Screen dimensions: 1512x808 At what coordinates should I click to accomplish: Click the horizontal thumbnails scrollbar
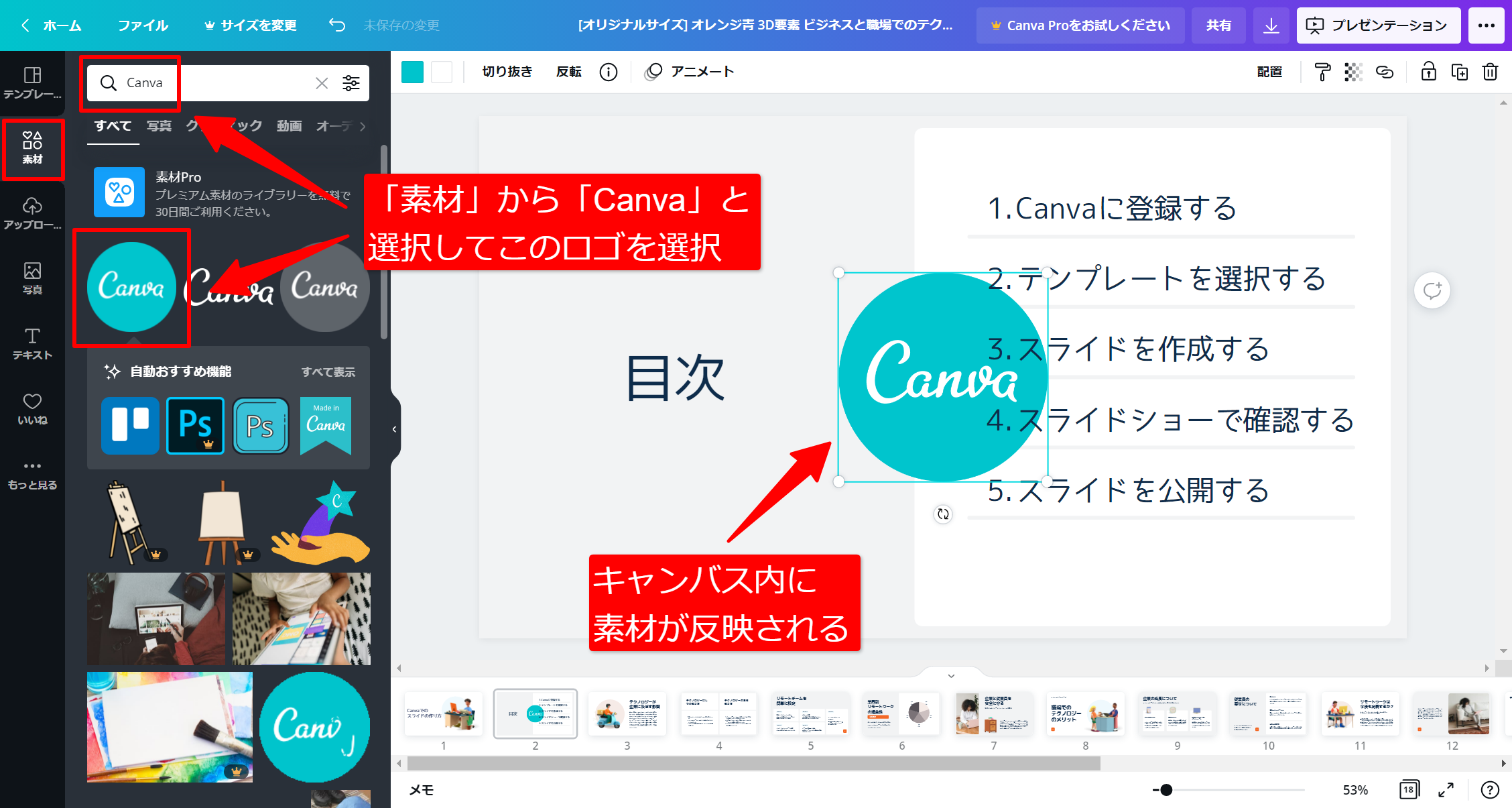click(x=753, y=763)
